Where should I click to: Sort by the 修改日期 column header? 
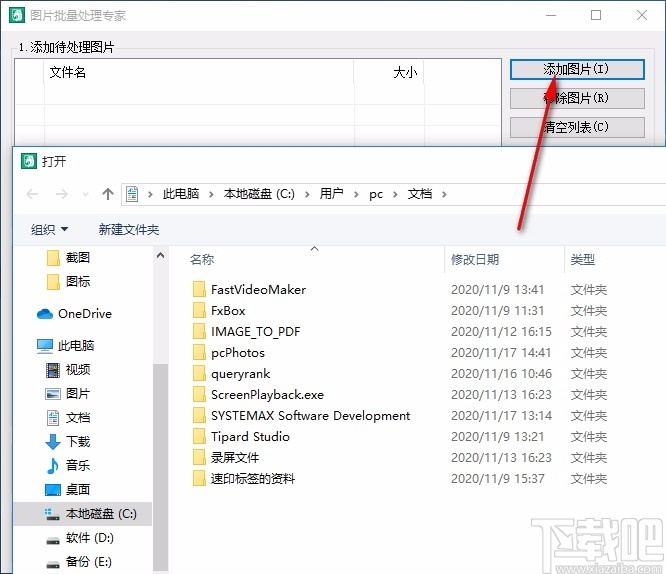pos(475,259)
